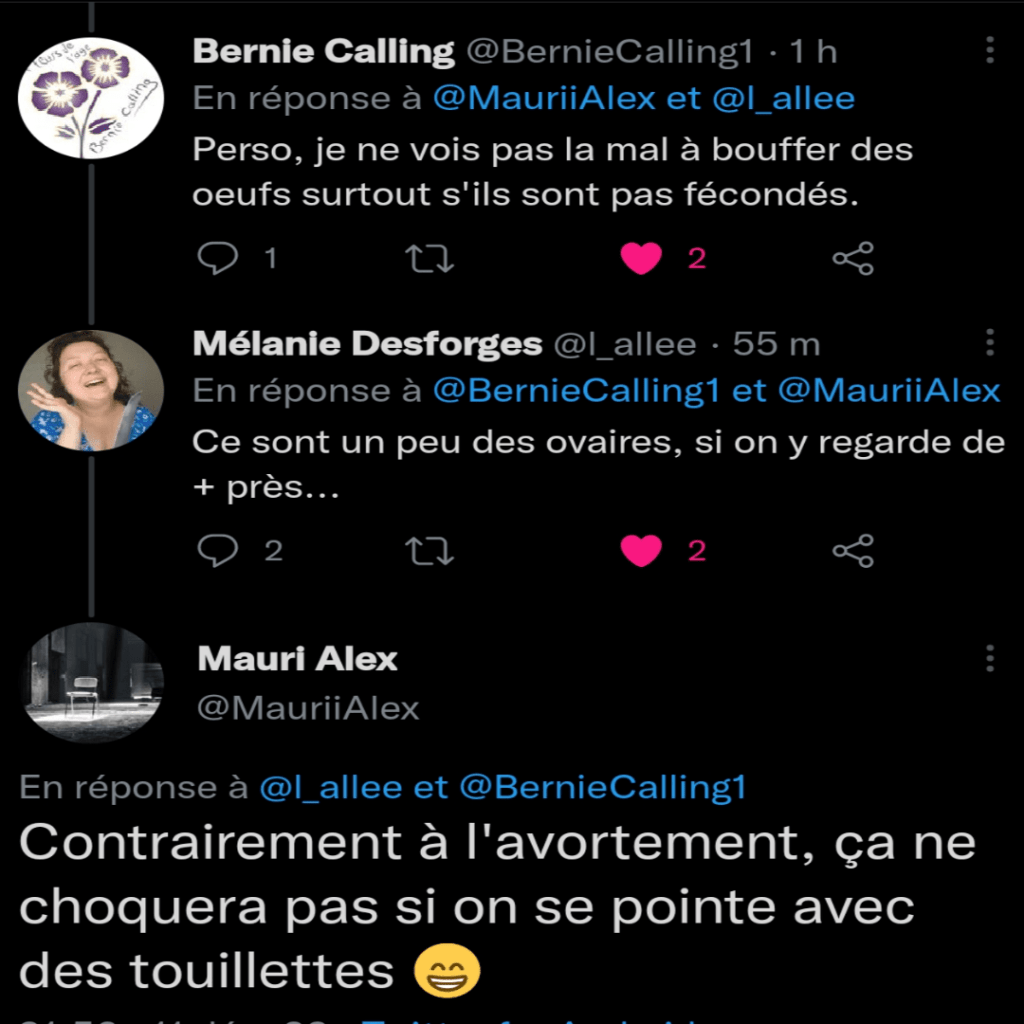Open more options for Mélanie Desforges' tweet
1024x1024 pixels.
[990, 342]
